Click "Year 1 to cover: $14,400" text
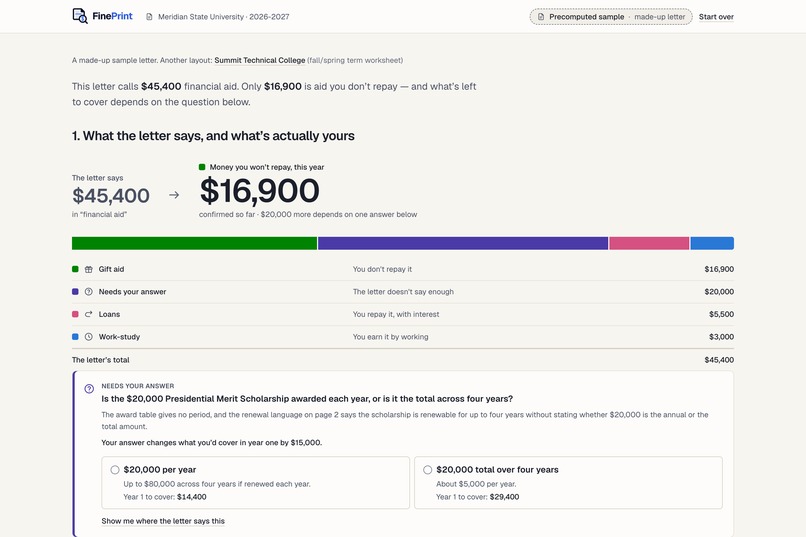This screenshot has height=537, width=806. (164, 497)
